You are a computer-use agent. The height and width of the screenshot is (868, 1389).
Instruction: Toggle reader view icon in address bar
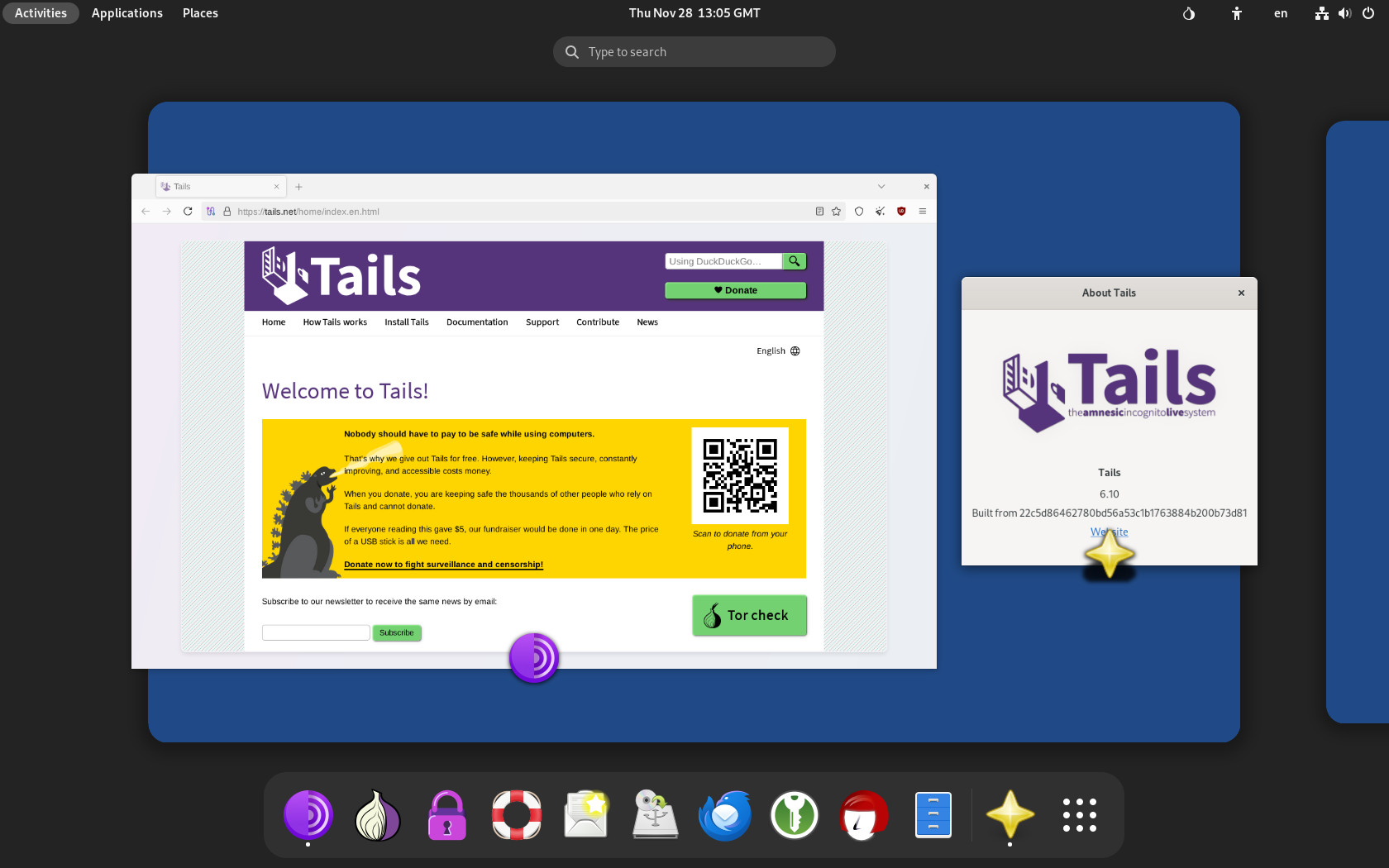819,212
